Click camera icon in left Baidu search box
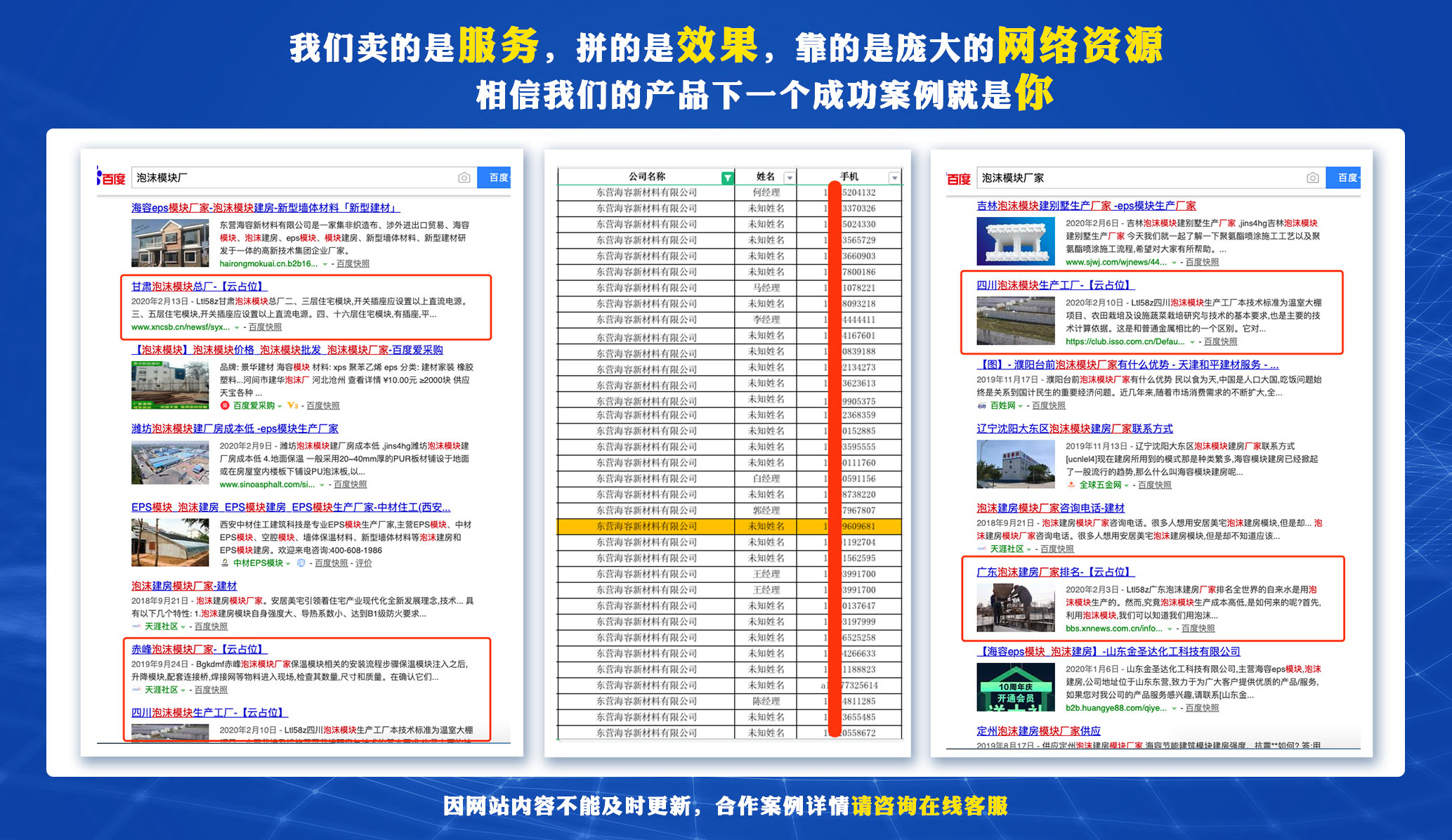The image size is (1452, 840). tap(464, 178)
